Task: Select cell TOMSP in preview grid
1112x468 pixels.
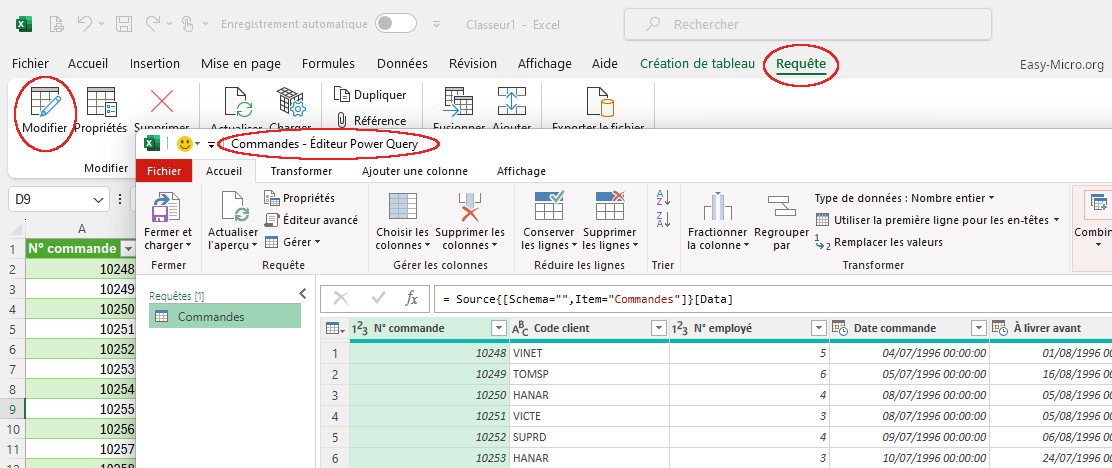Action: [589, 374]
